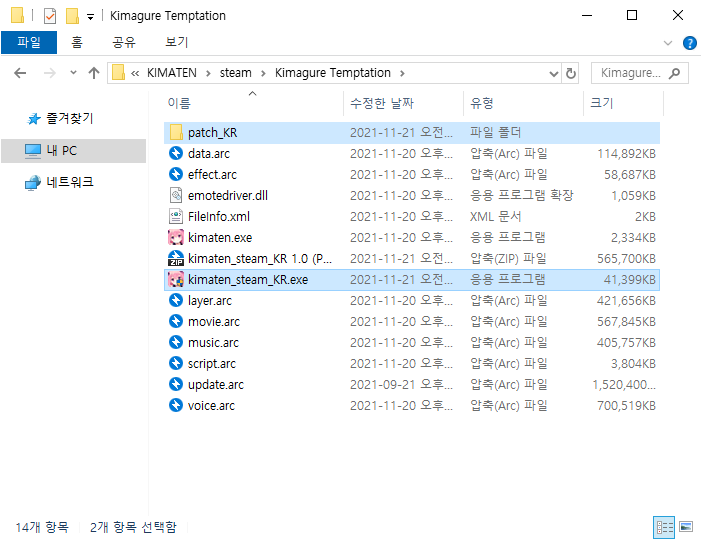Refresh the current folder view
This screenshot has height=540, width=702.
click(571, 73)
